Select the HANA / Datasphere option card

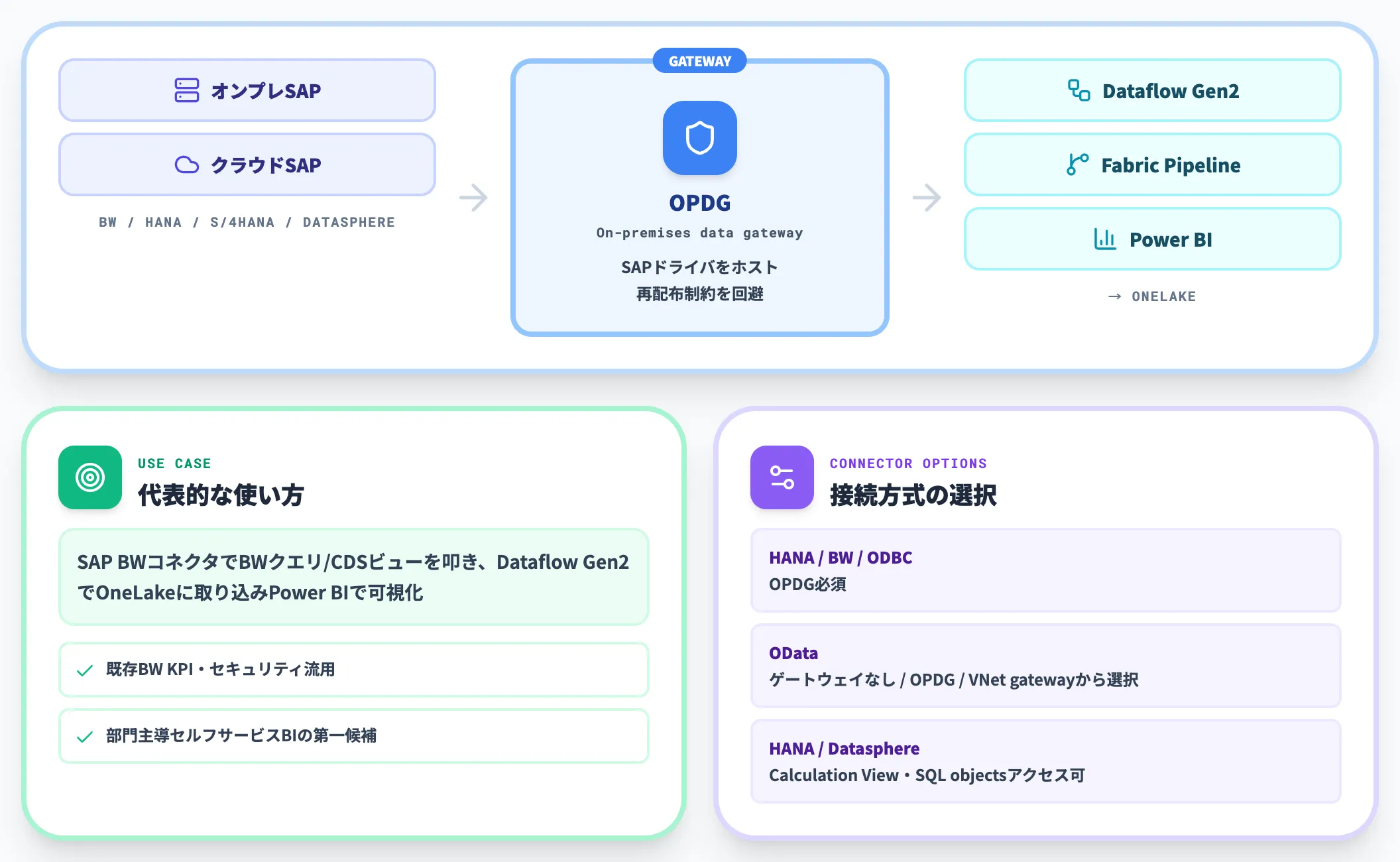[1046, 761]
